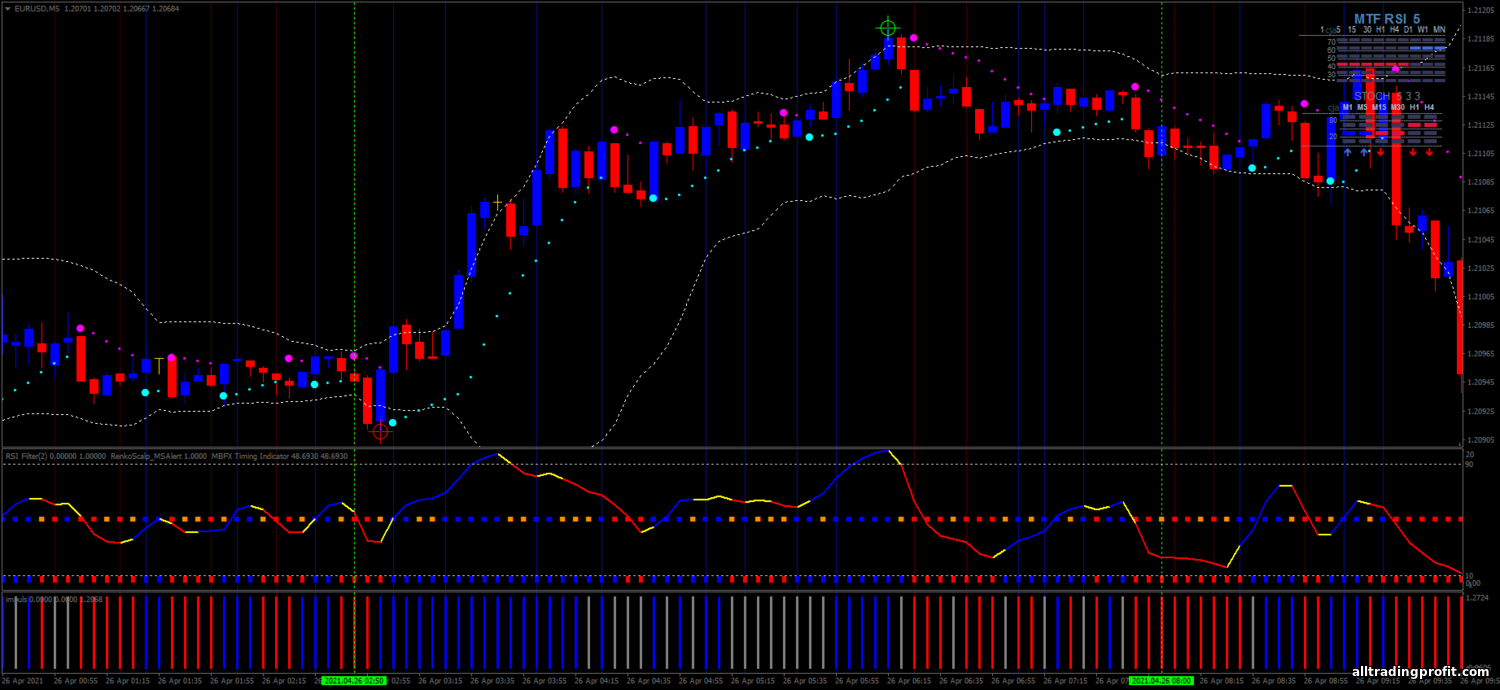Select the green 2021.04.26 02:50 time label
This screenshot has width=1500, height=690.
click(354, 680)
